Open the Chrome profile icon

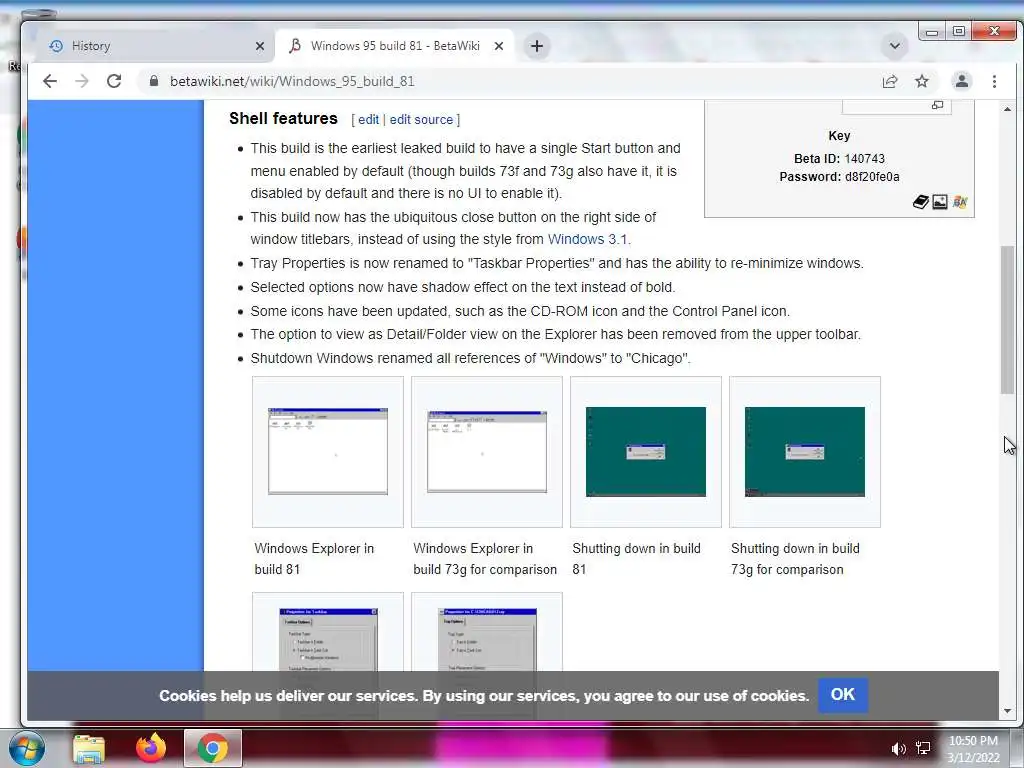point(961,81)
